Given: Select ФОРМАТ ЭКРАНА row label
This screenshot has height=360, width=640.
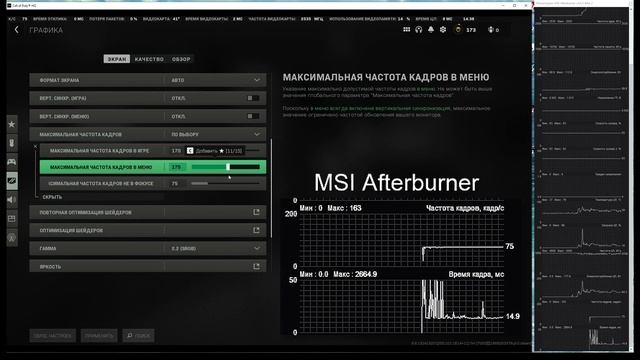Looking at the screenshot, I should [x=59, y=80].
